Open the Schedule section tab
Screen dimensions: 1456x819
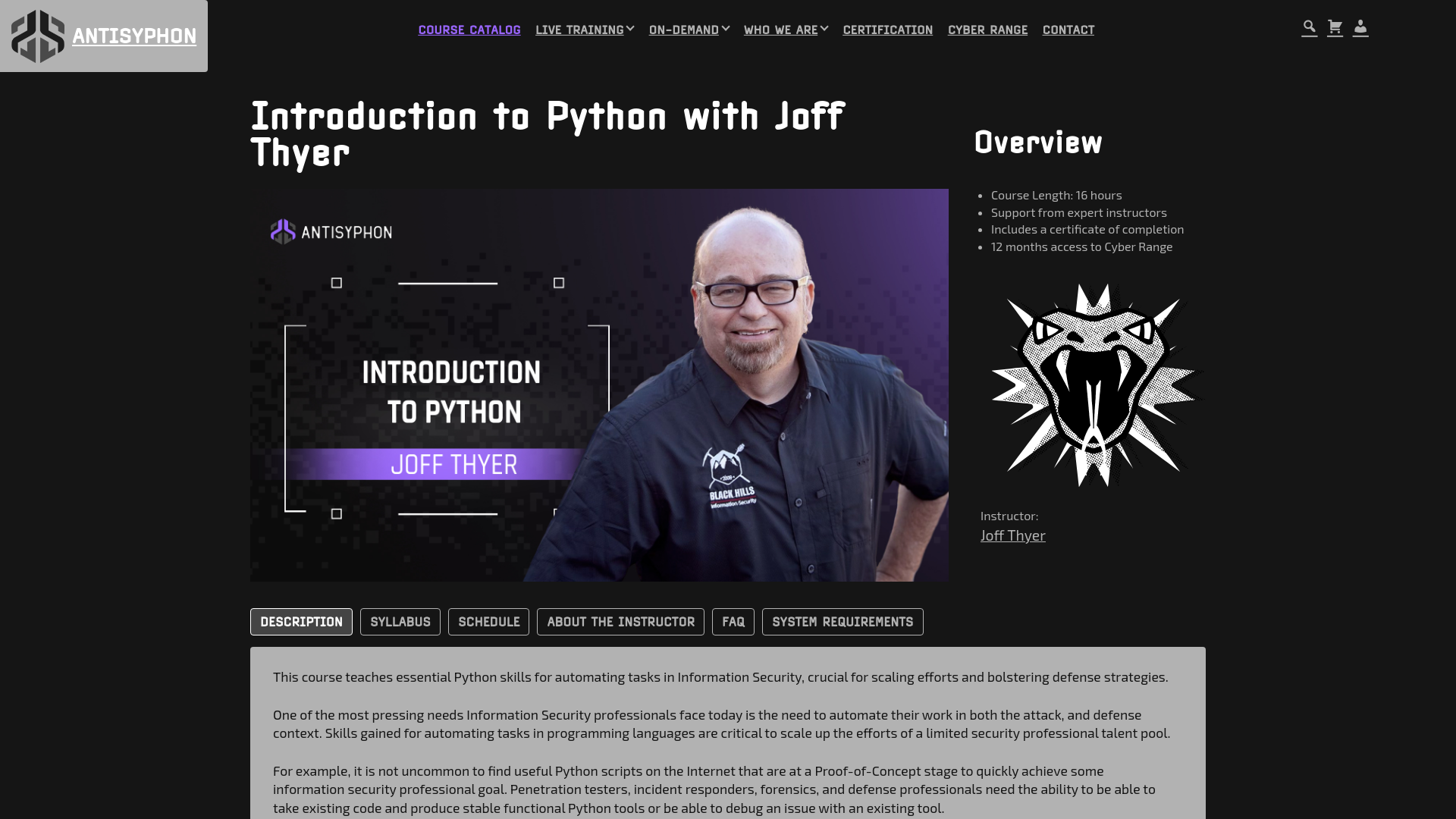pos(489,622)
